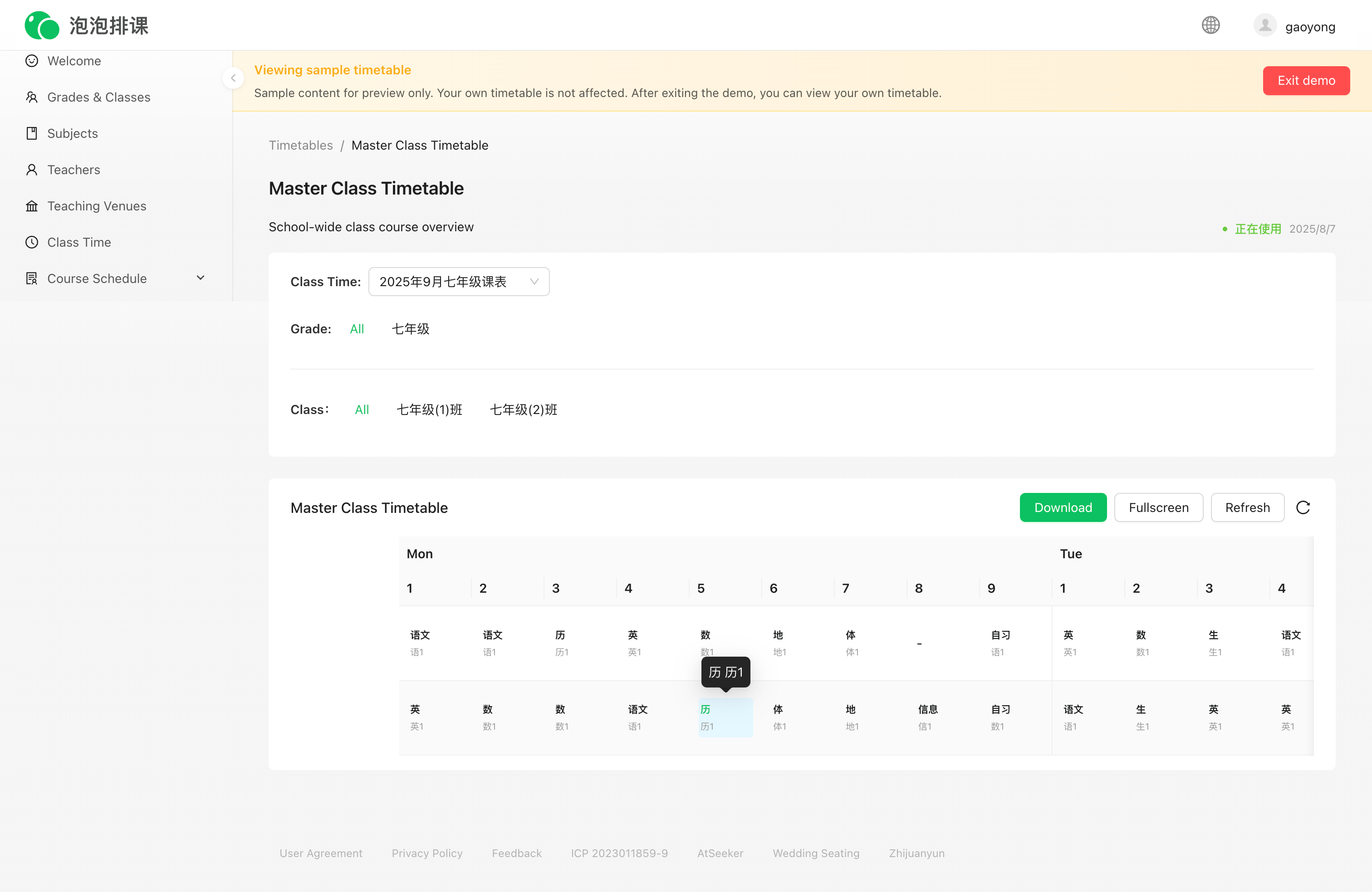1372x892 pixels.
Task: Click the Teaching Venues building icon
Action: coord(32,206)
